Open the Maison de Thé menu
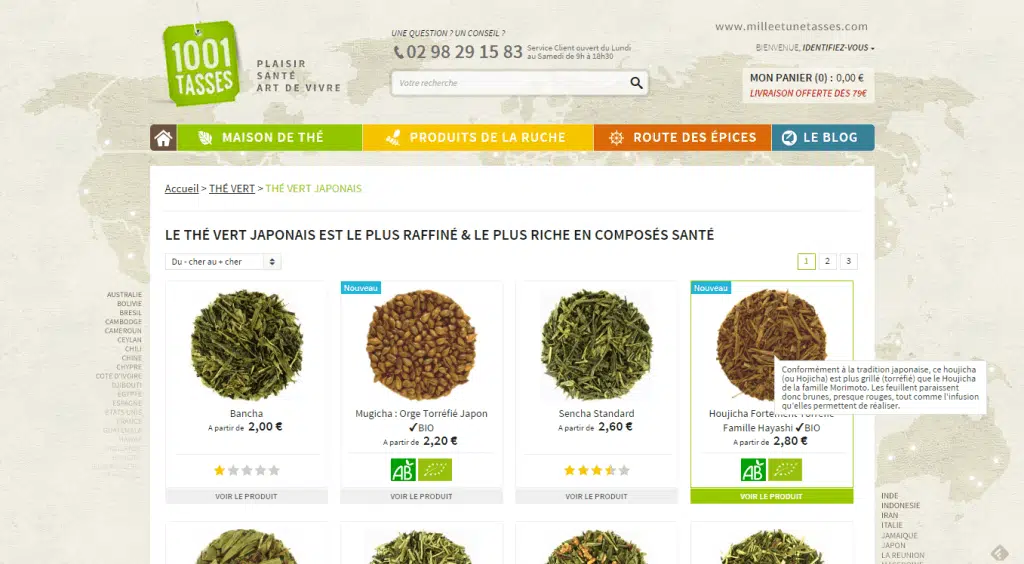Screen dimensions: 1024x564 pos(270,138)
